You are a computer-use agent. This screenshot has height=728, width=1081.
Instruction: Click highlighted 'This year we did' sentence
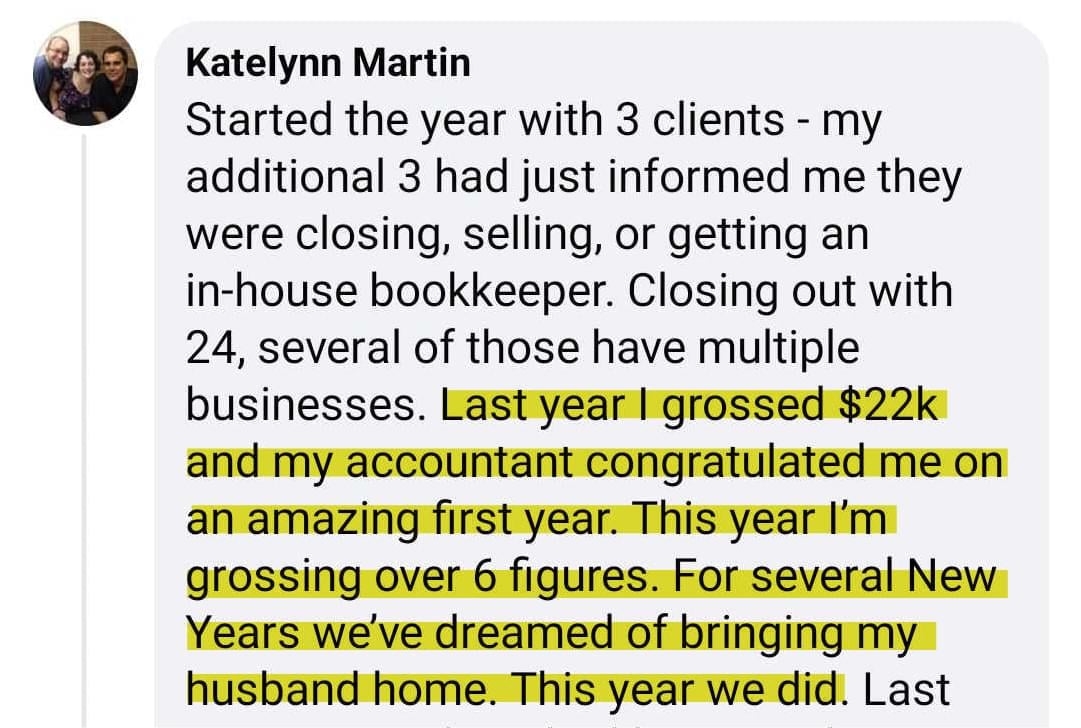point(674,689)
